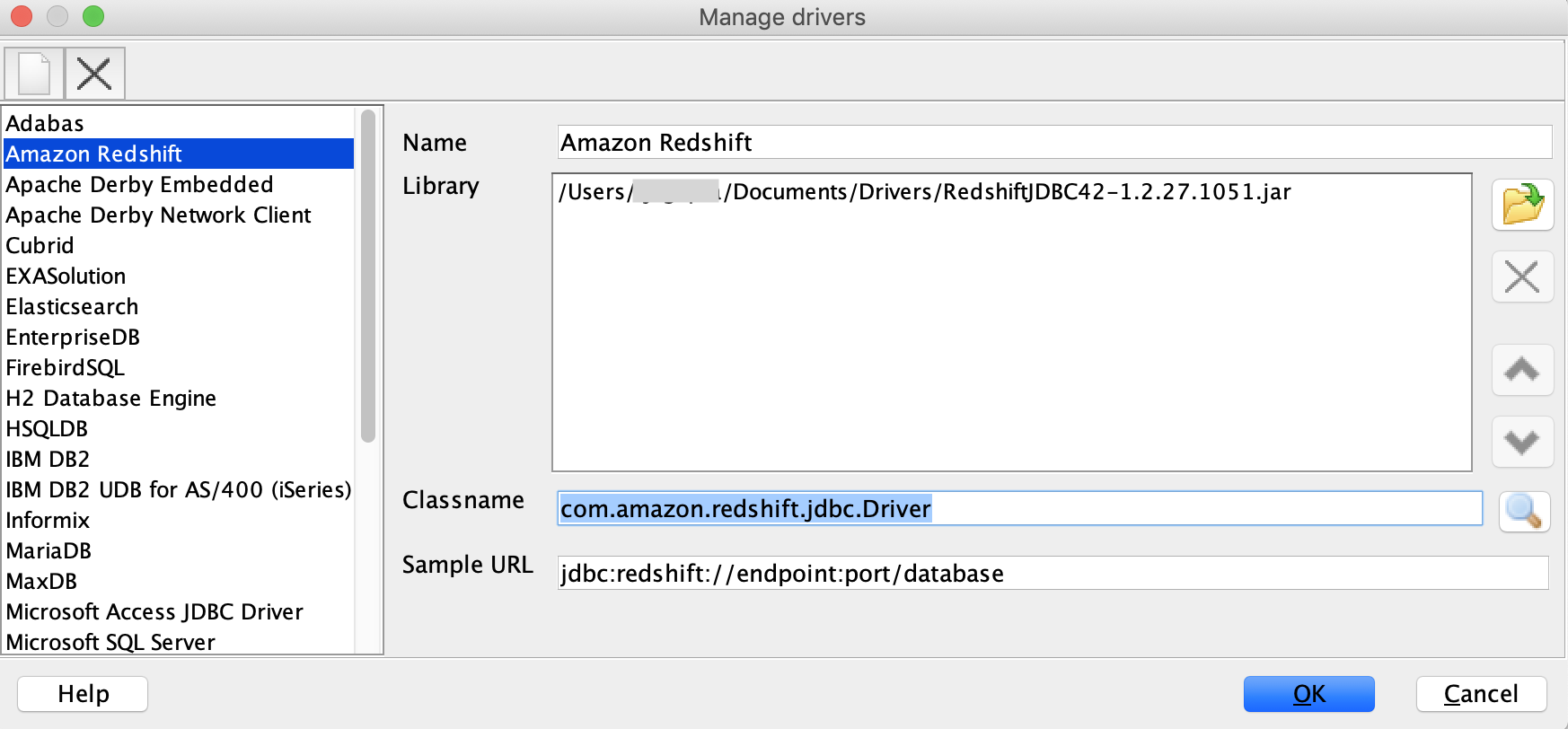Select EnterpriseDB driver
The image size is (1568, 729).
coord(179,337)
